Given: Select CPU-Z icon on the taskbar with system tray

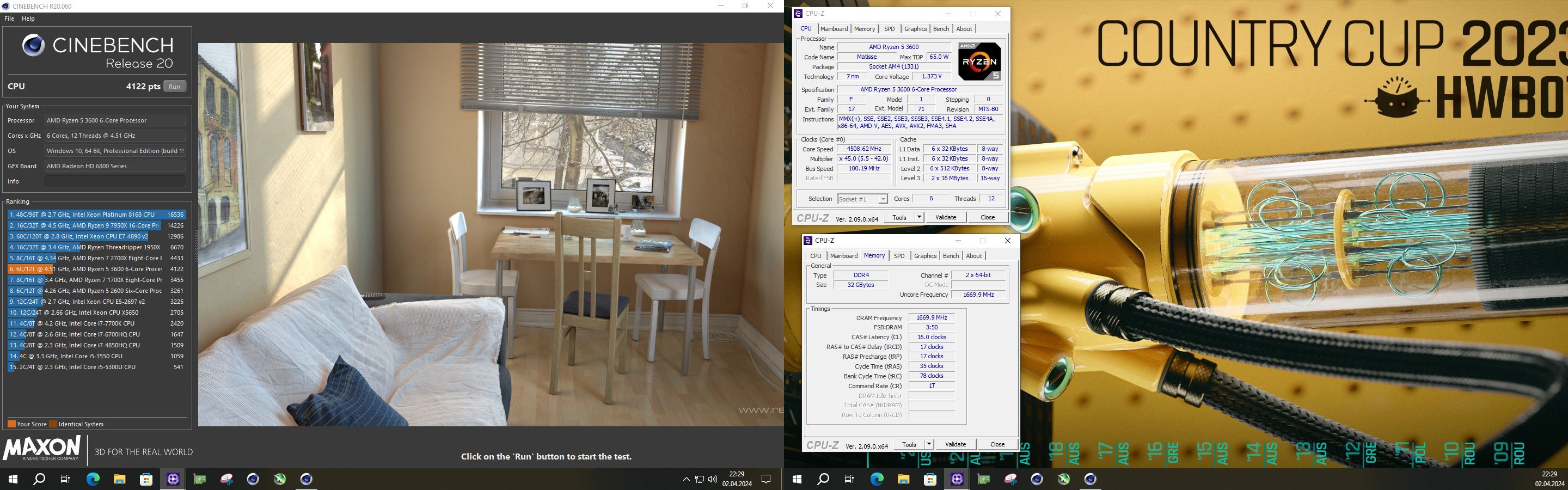Looking at the screenshot, I should (x=173, y=479).
